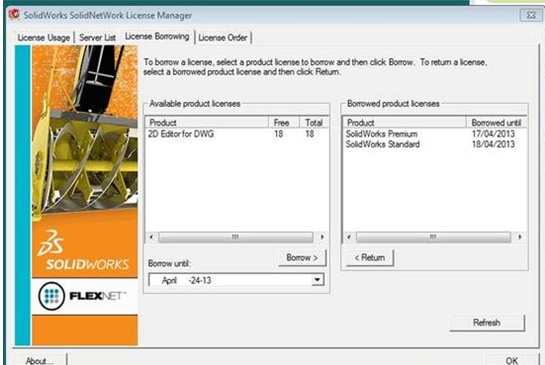This screenshot has height=365, width=545.
Task: Open the About dialog
Action: (39, 360)
